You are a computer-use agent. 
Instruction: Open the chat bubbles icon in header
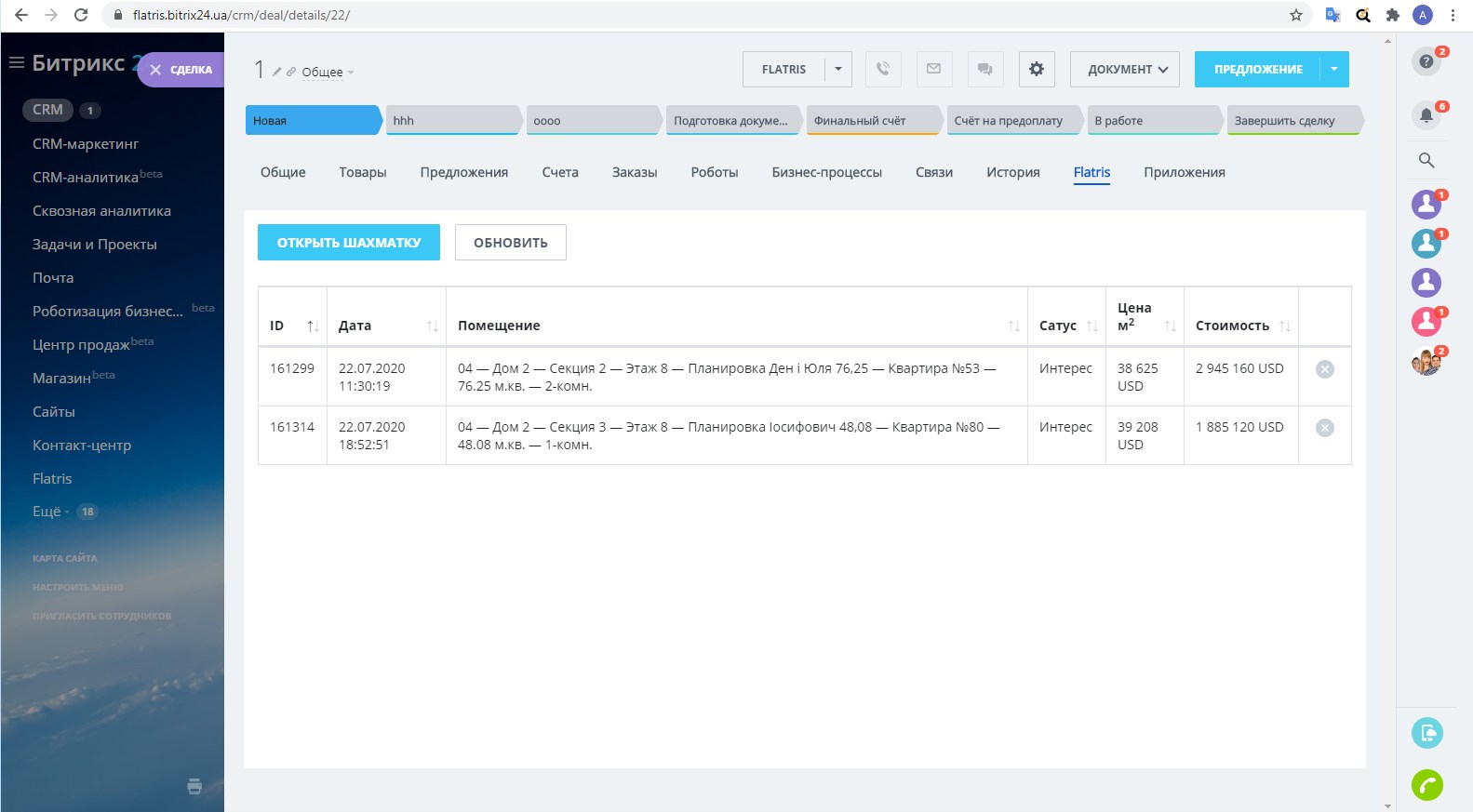pos(985,69)
